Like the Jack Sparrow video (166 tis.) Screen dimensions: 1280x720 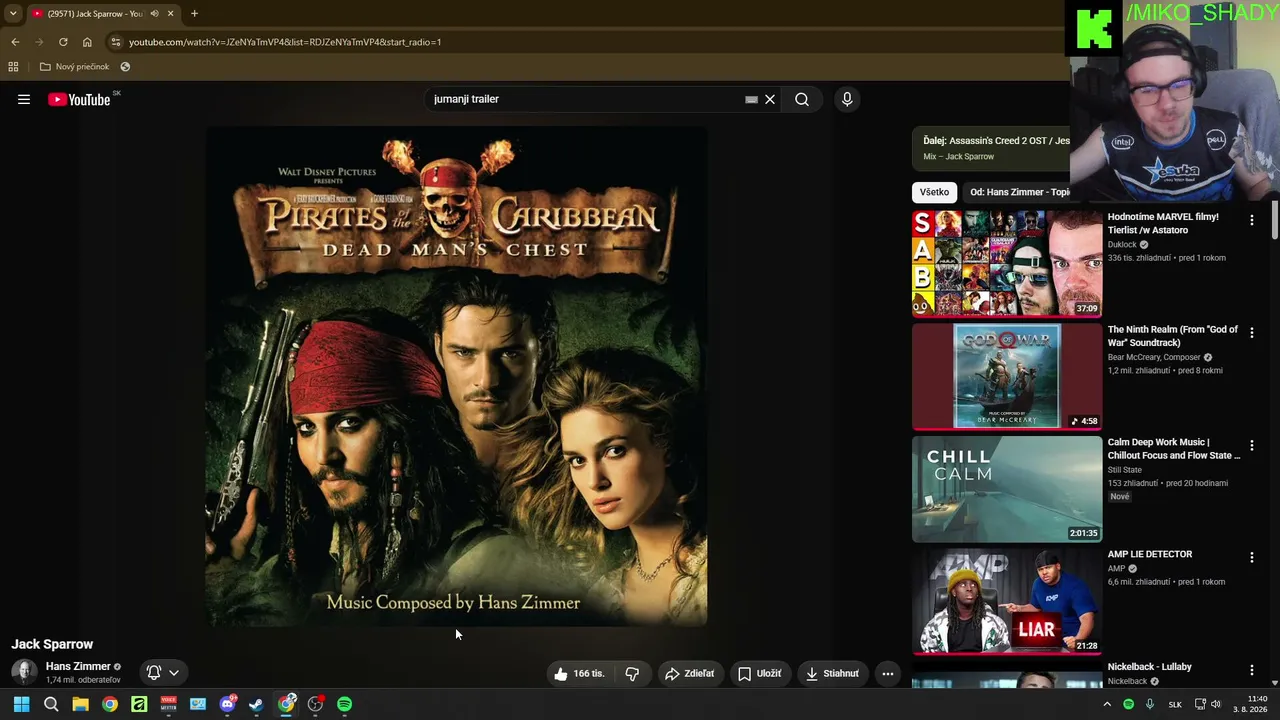click(580, 674)
